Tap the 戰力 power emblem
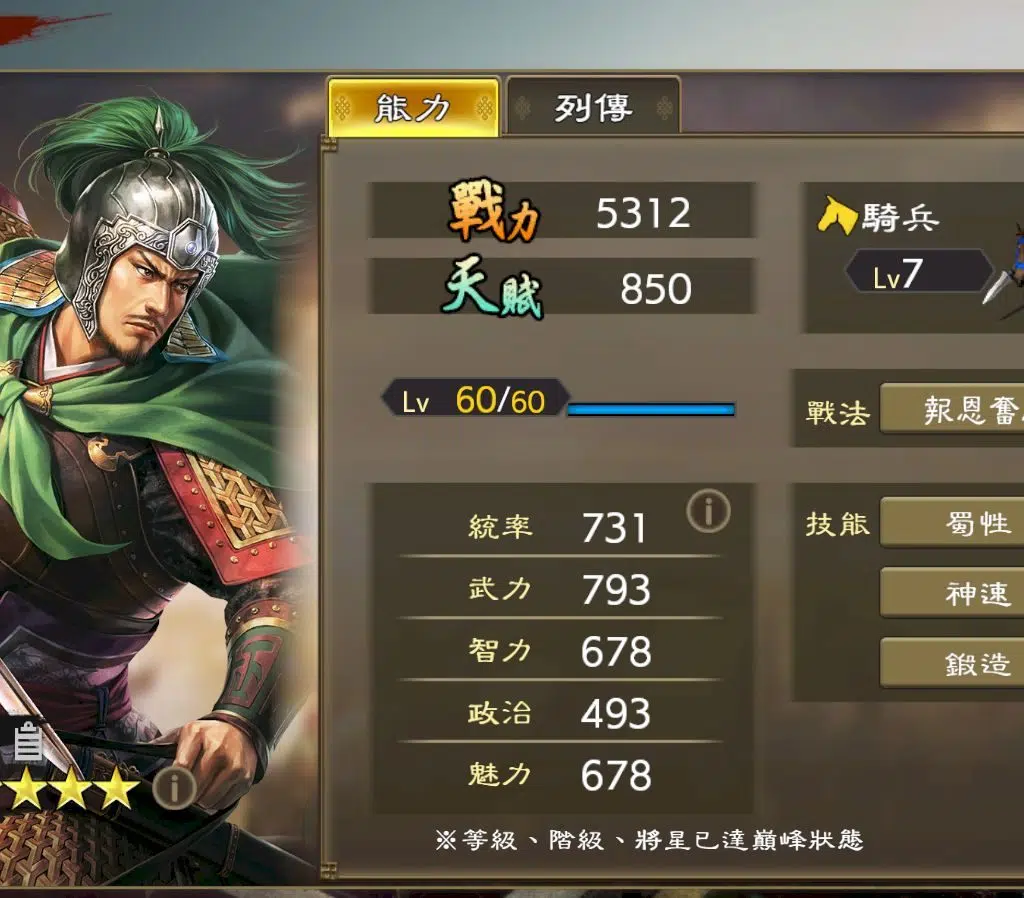The height and width of the screenshot is (898, 1024). coord(494,211)
